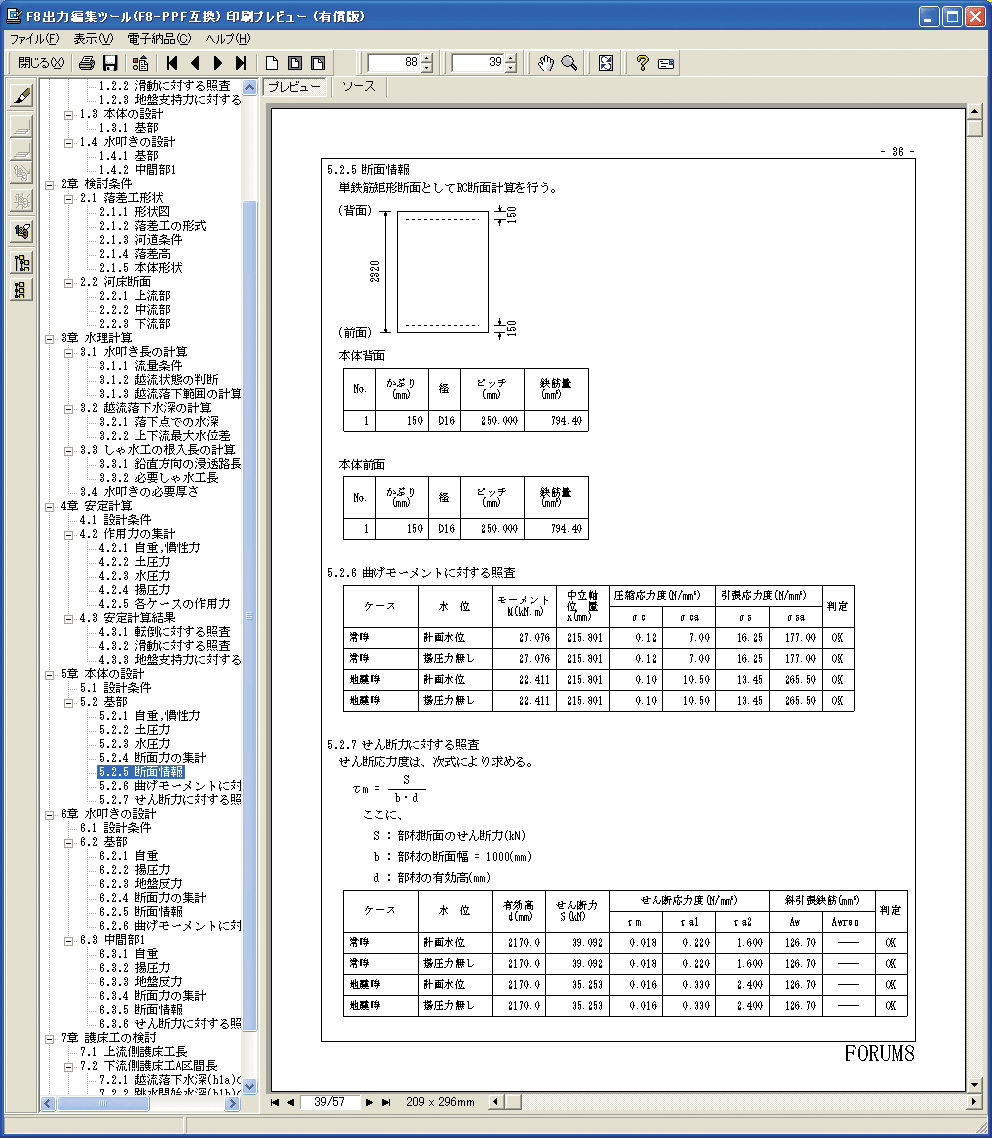Click the printer icon in the toolbar

click(87, 63)
